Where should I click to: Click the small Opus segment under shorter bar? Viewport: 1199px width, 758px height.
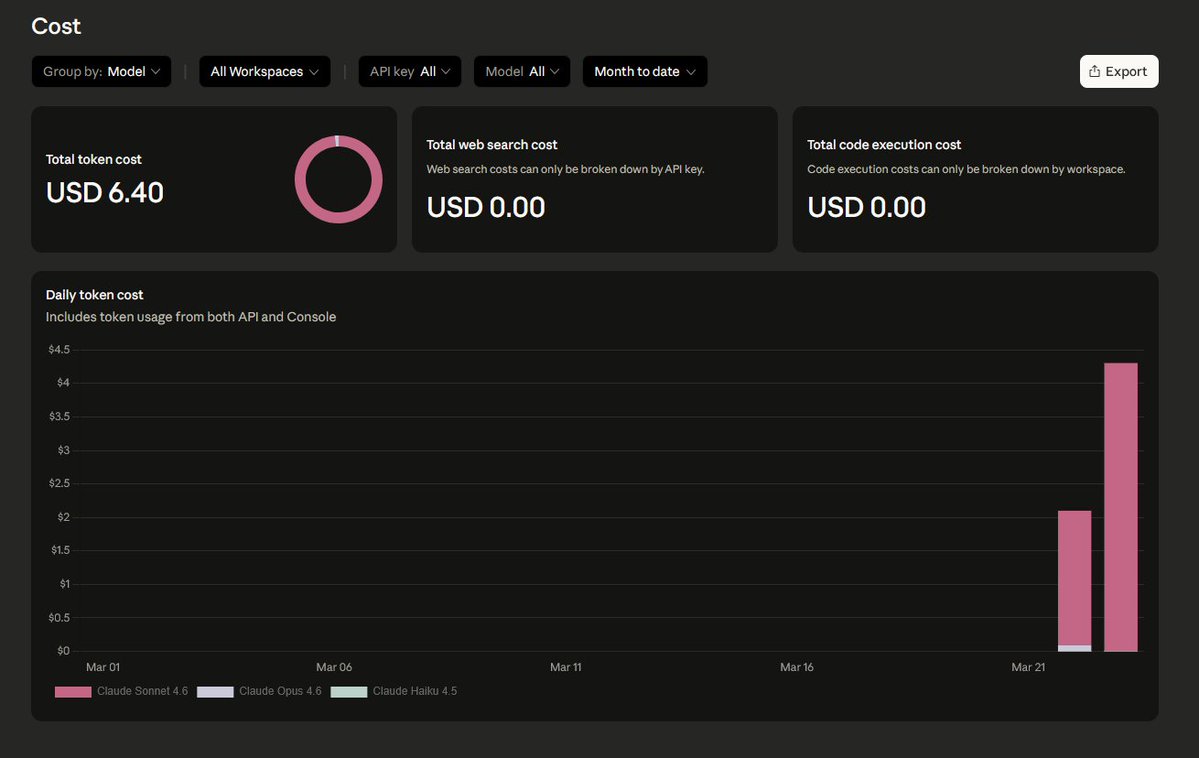pyautogui.click(x=1074, y=649)
